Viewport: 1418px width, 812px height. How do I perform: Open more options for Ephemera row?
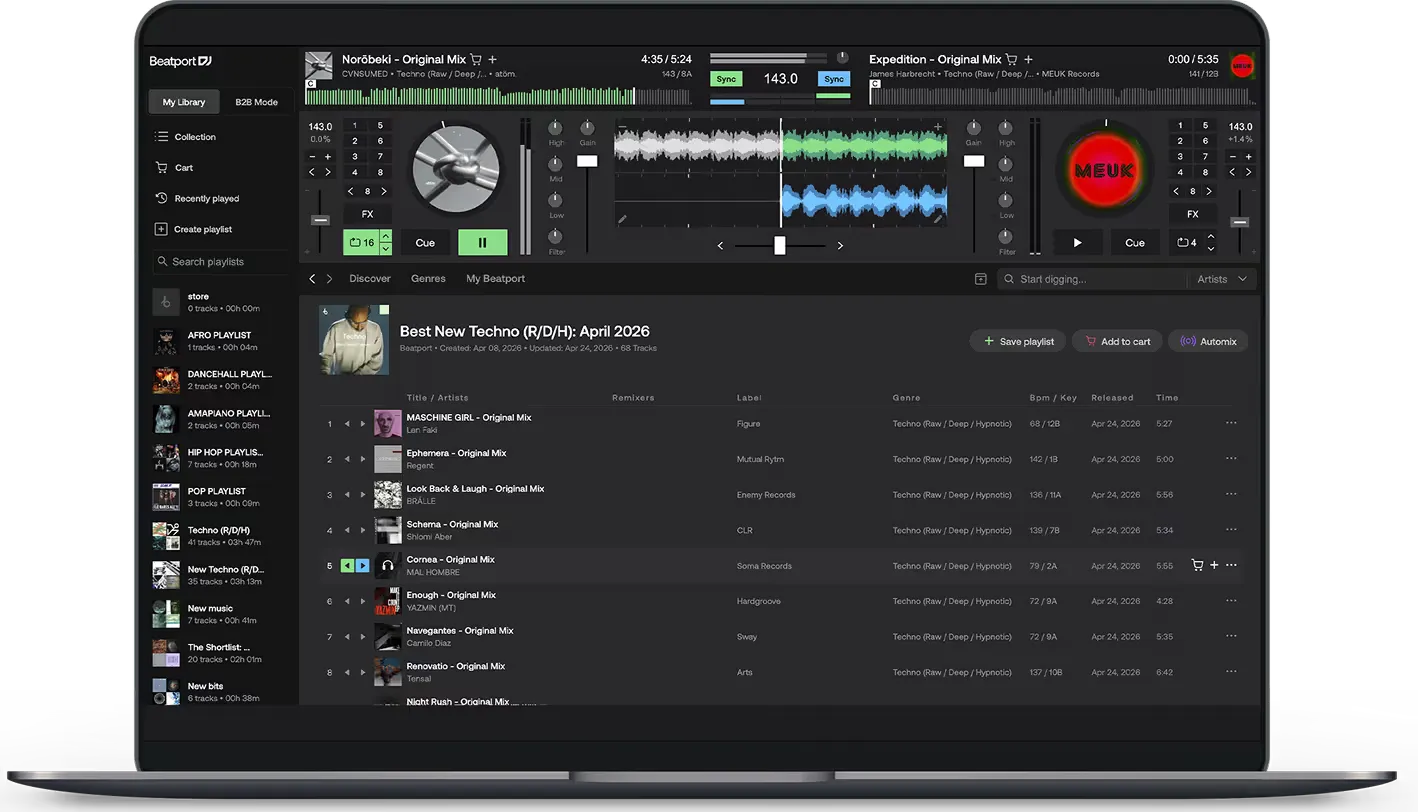tap(1231, 459)
